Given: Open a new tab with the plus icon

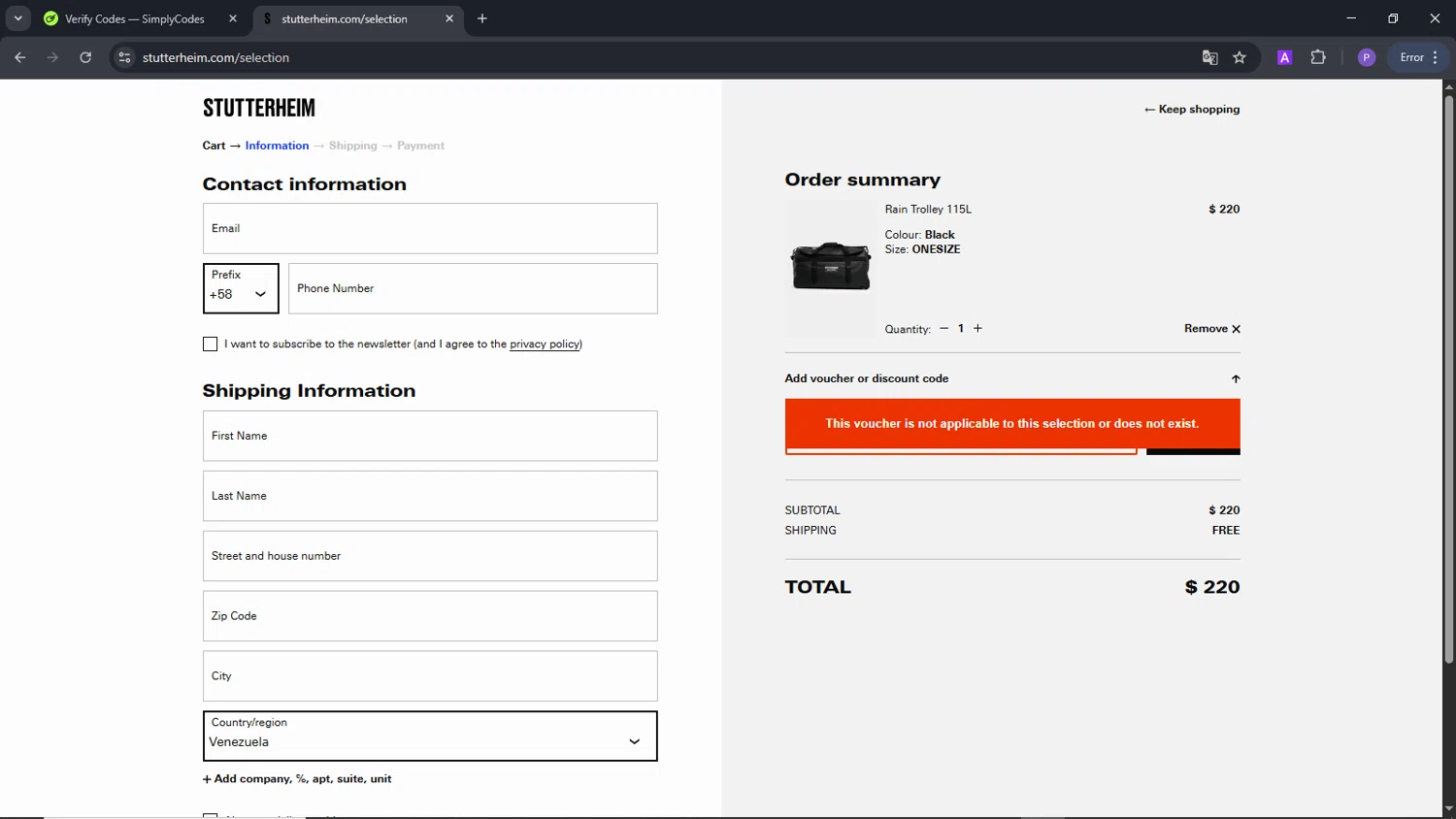Looking at the screenshot, I should click(482, 18).
